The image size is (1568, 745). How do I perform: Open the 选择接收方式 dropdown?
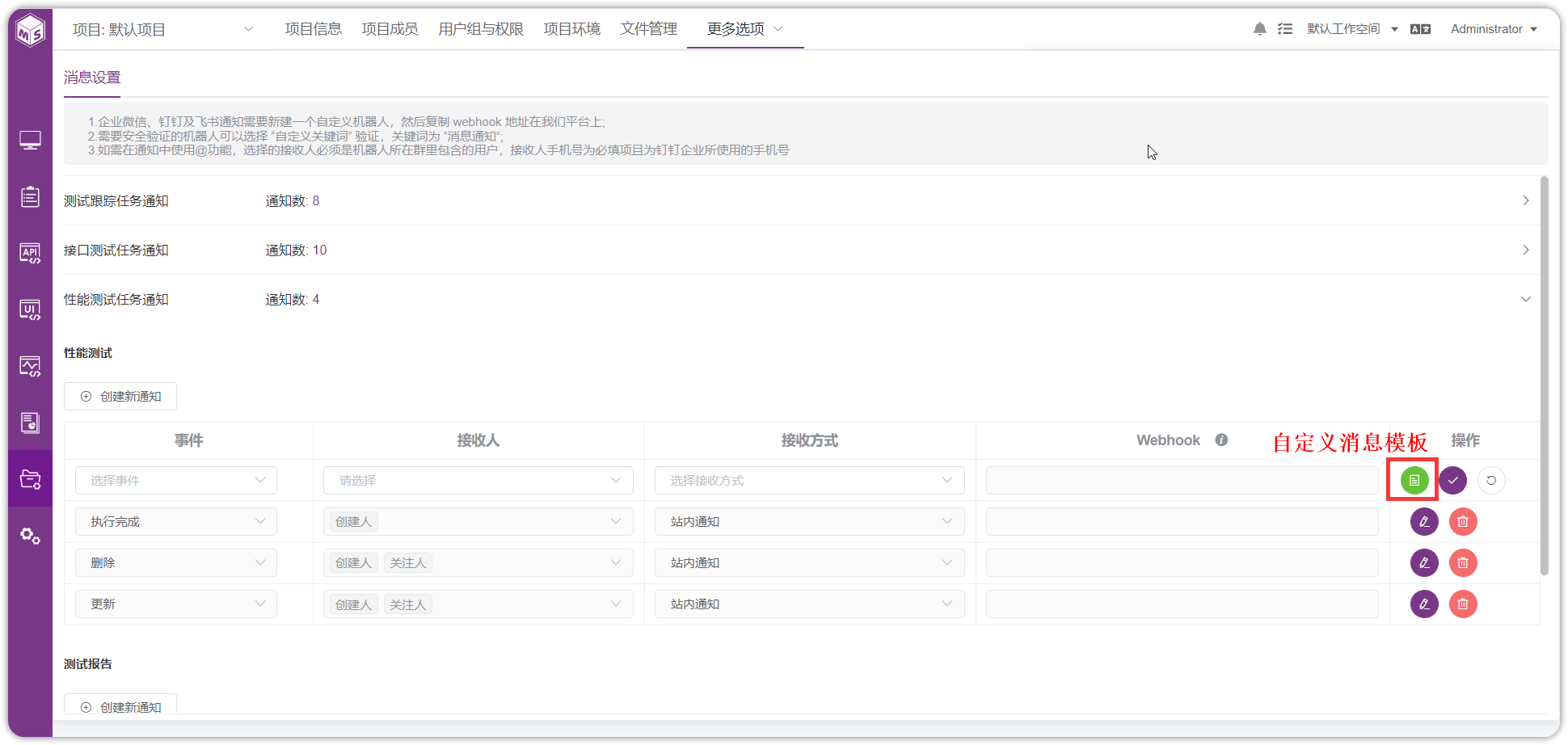[810, 480]
